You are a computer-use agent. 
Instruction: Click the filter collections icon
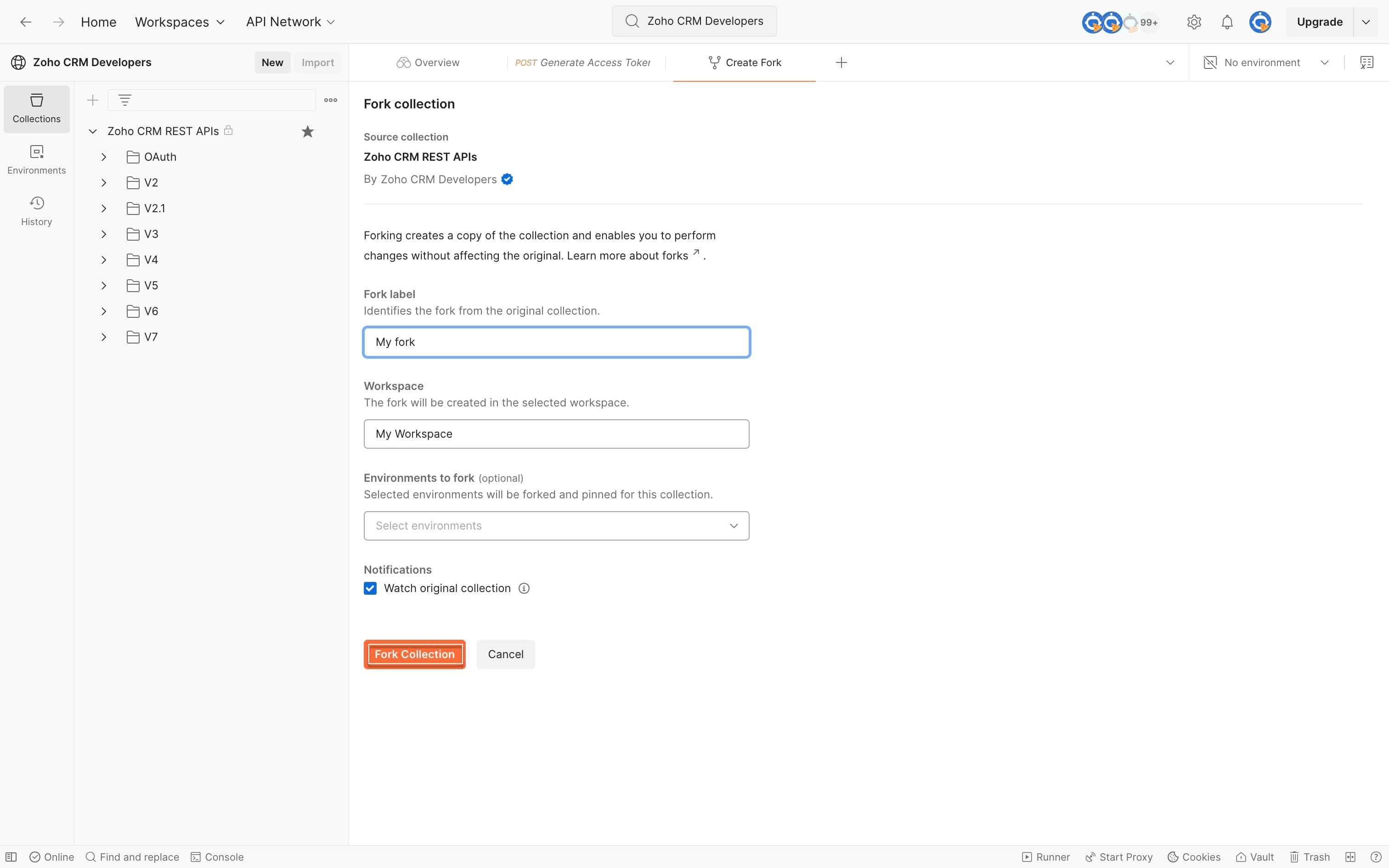click(124, 100)
